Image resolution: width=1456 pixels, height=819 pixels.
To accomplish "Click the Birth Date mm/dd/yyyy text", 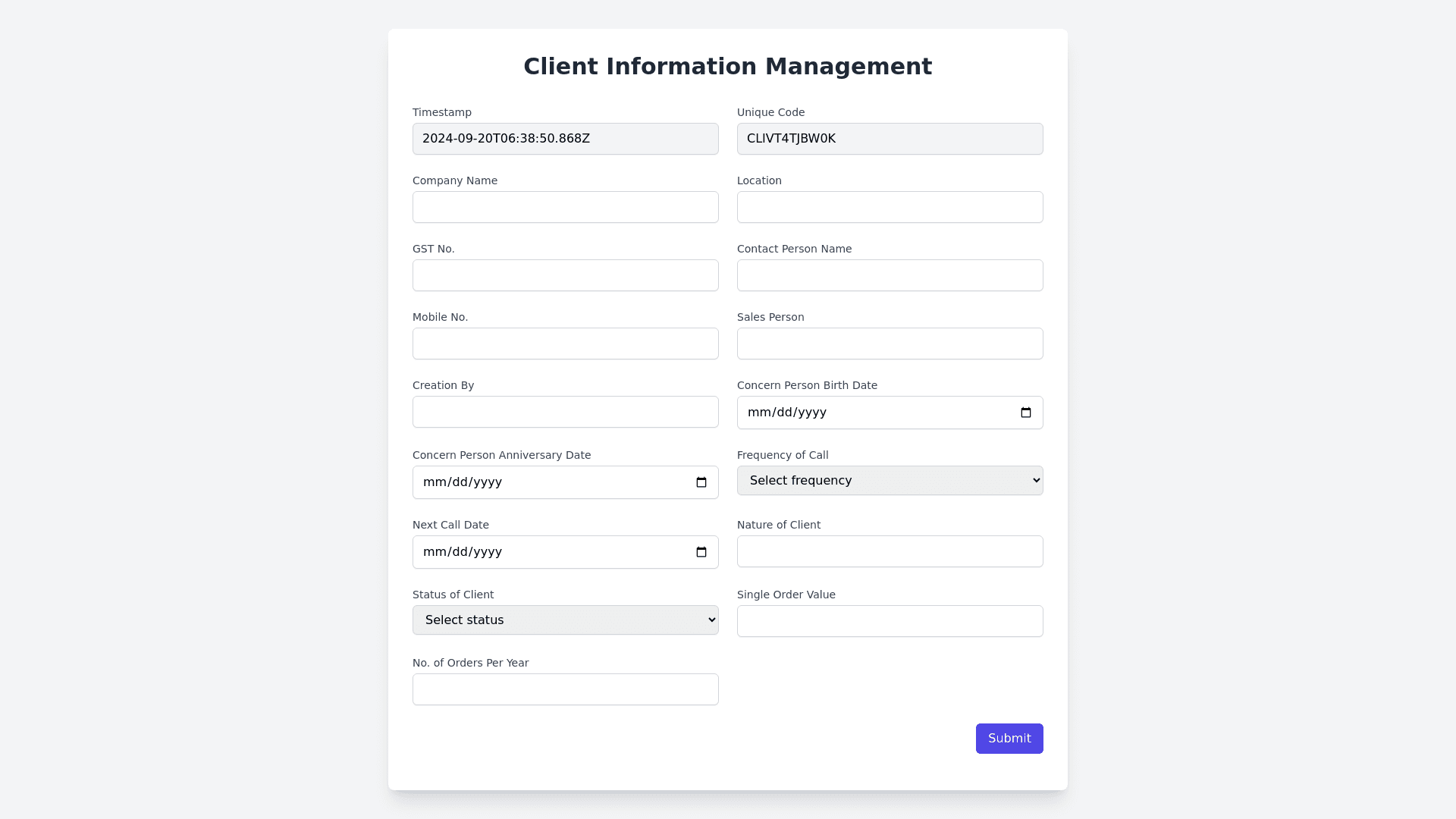I will pos(787,413).
